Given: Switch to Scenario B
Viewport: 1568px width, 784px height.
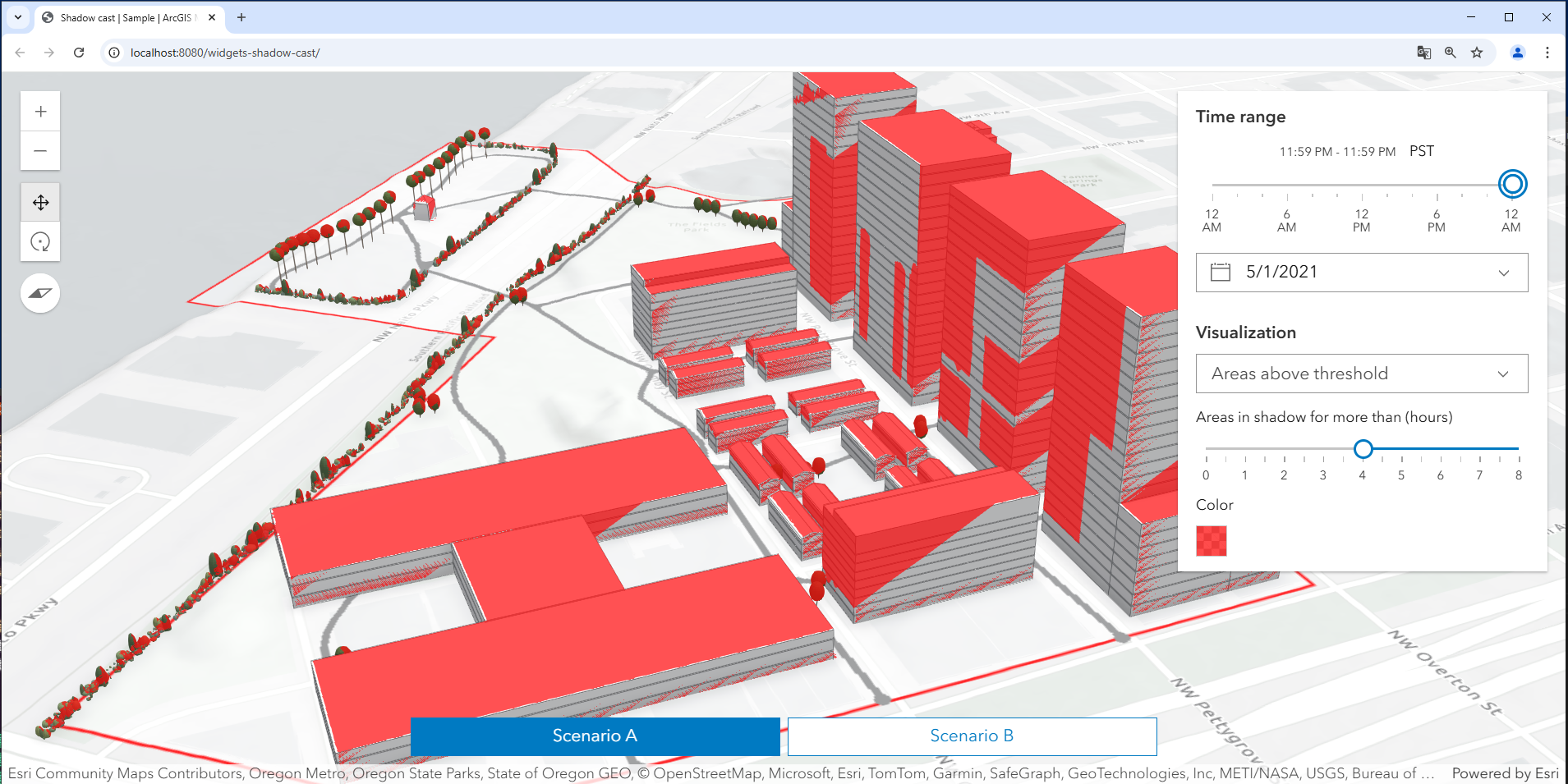Looking at the screenshot, I should pos(972,736).
